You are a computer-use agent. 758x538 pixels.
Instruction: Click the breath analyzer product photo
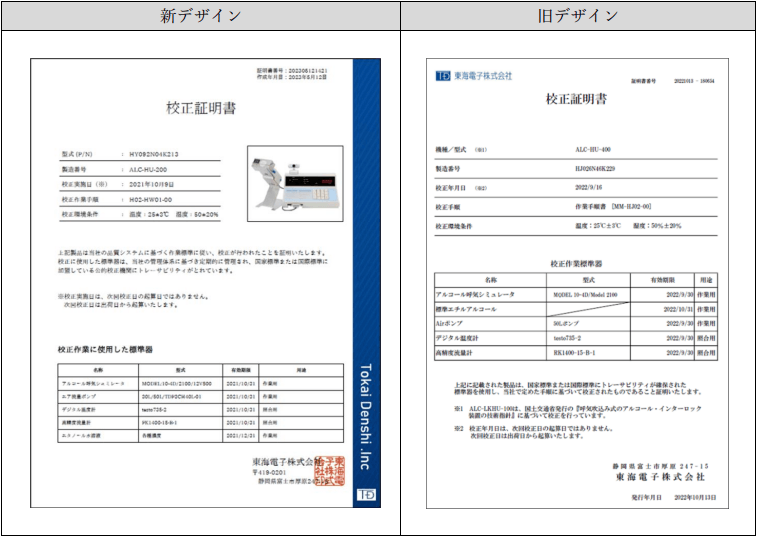pos(295,183)
